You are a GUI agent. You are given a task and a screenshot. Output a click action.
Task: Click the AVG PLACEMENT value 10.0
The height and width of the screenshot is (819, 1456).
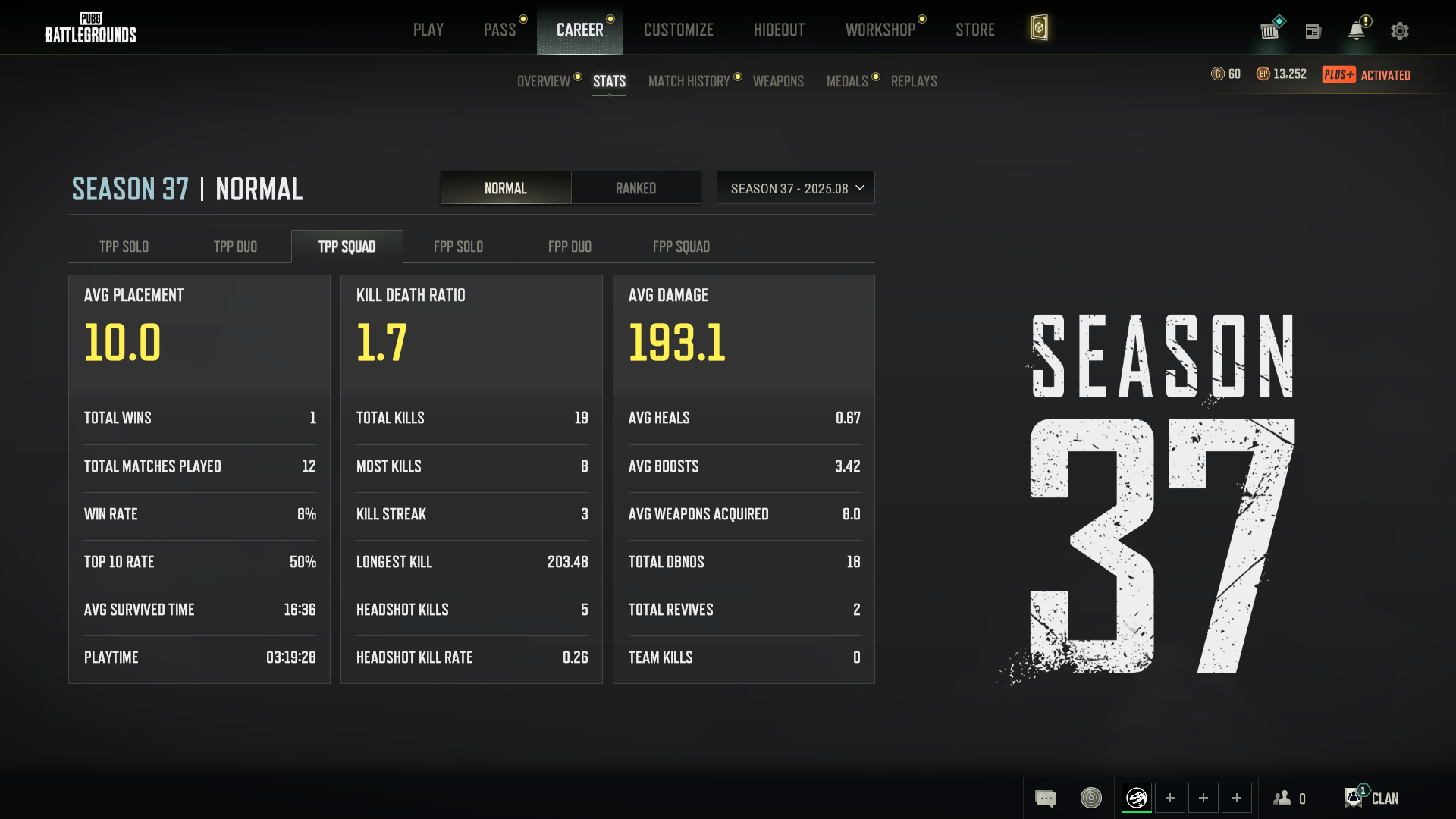[x=123, y=342]
